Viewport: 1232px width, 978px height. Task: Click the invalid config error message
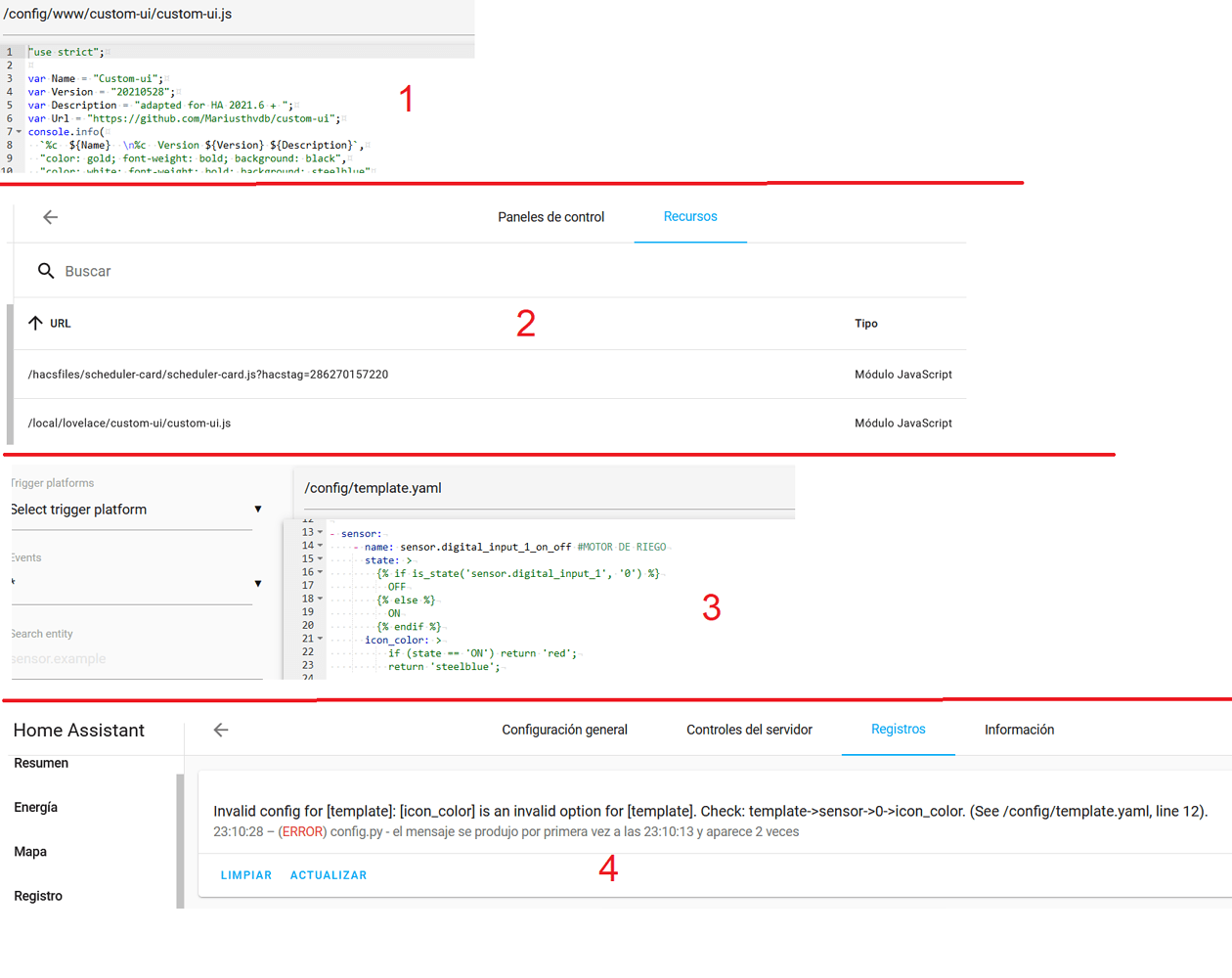click(711, 811)
